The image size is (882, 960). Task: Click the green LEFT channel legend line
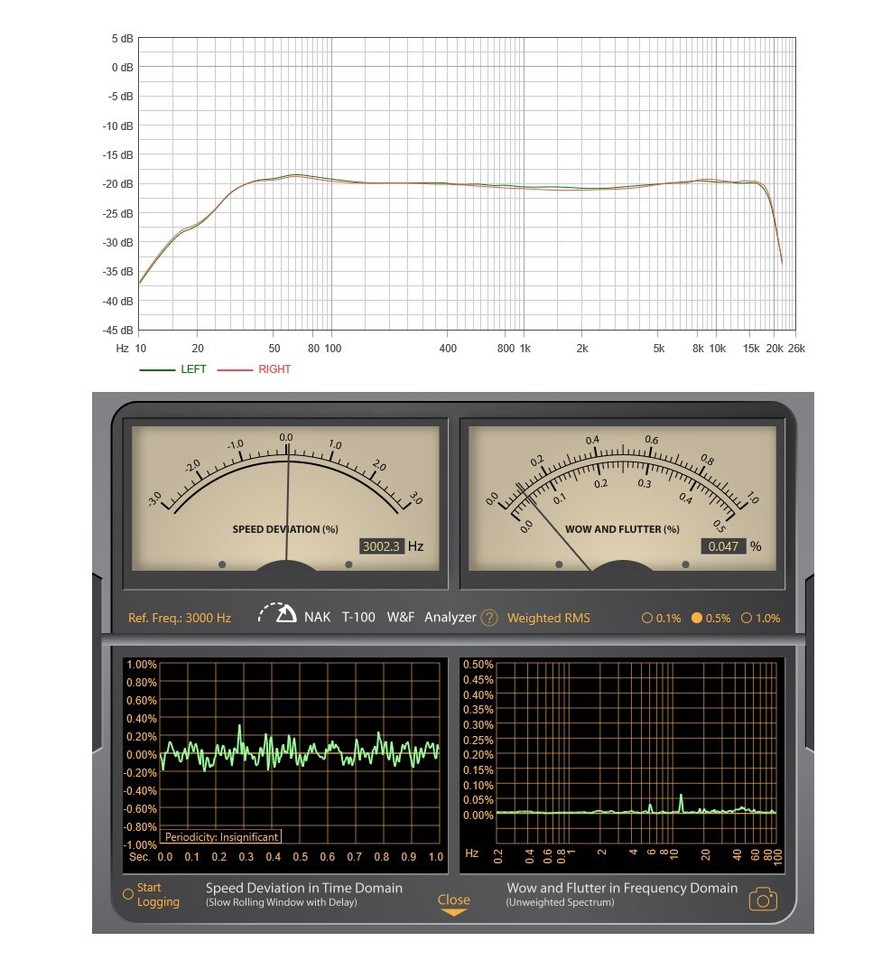pyautogui.click(x=156, y=370)
